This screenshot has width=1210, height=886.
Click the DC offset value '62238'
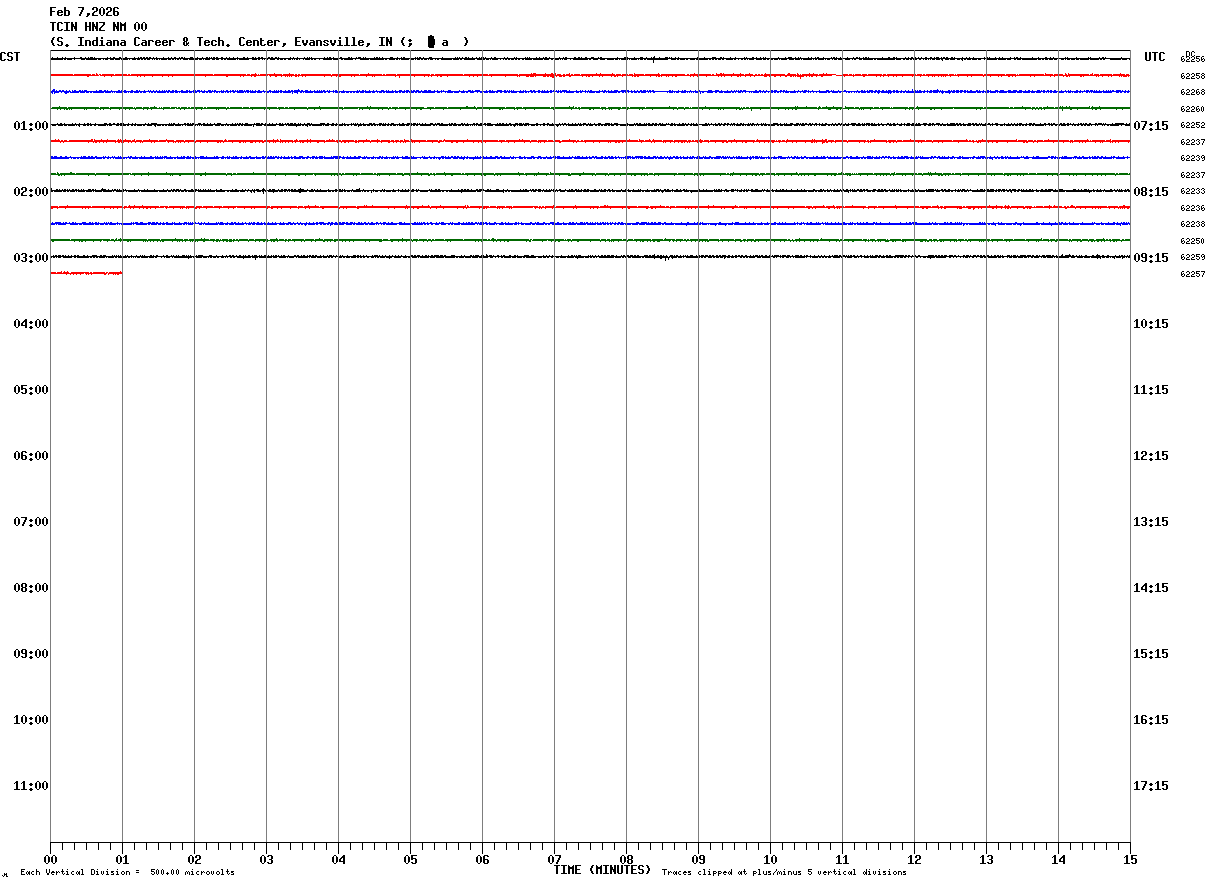[1192, 224]
